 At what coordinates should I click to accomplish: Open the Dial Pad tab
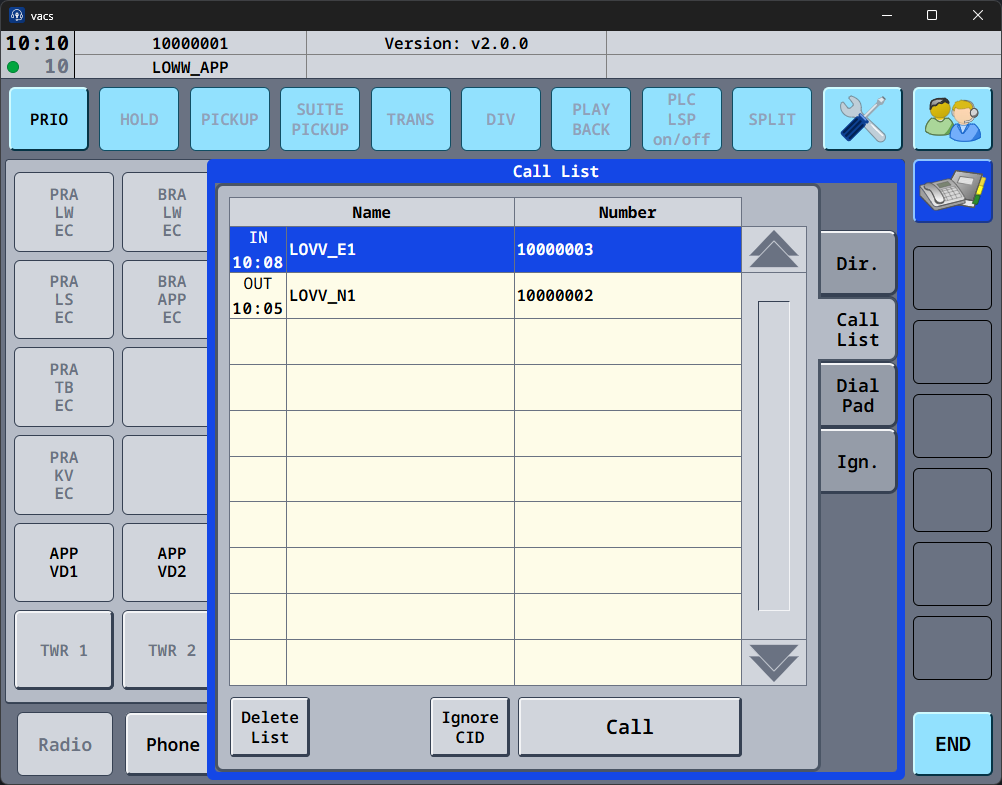[857, 396]
